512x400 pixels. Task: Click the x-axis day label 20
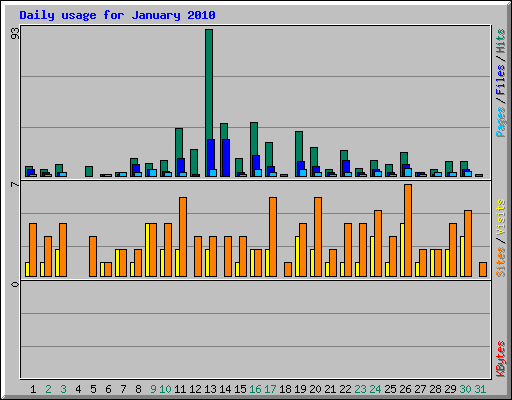coord(315,389)
